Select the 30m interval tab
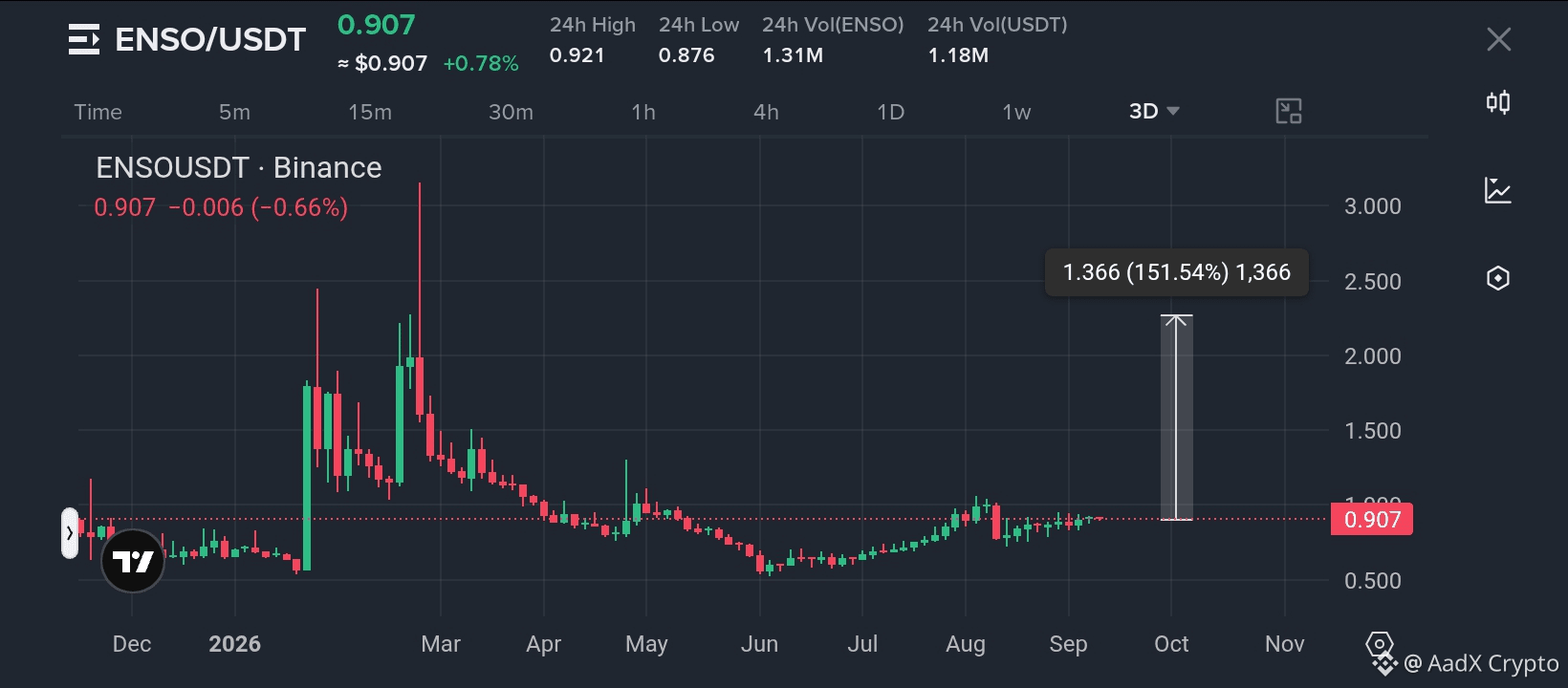 [x=511, y=112]
